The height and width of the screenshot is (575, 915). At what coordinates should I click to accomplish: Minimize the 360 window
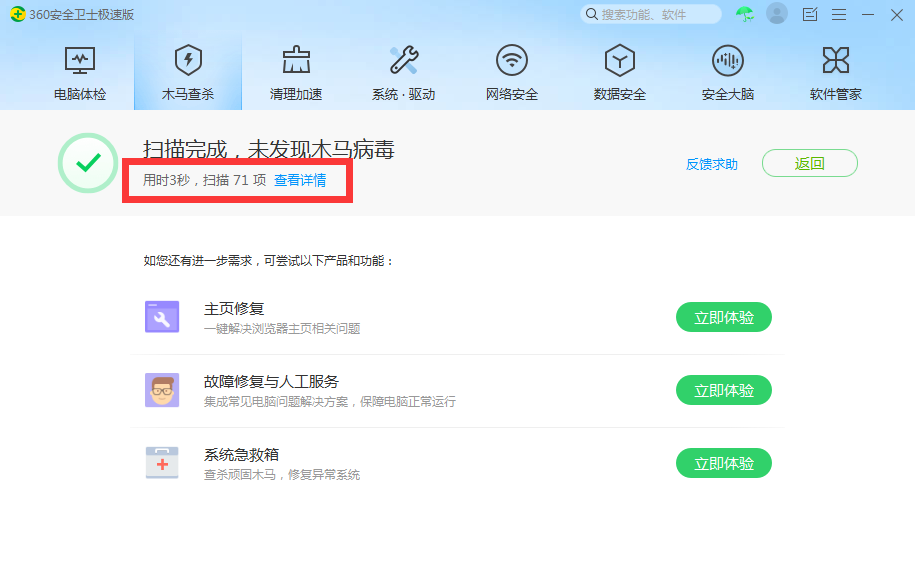868,15
